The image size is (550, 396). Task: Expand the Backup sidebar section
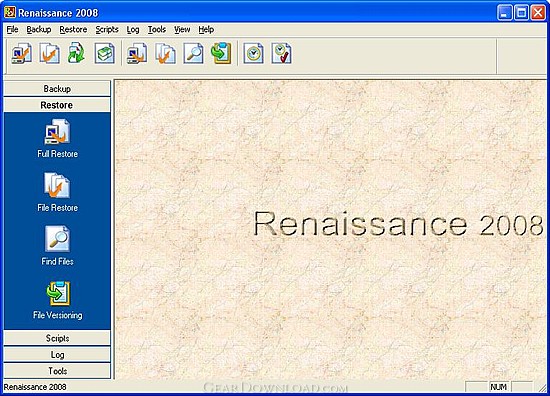(x=57, y=88)
